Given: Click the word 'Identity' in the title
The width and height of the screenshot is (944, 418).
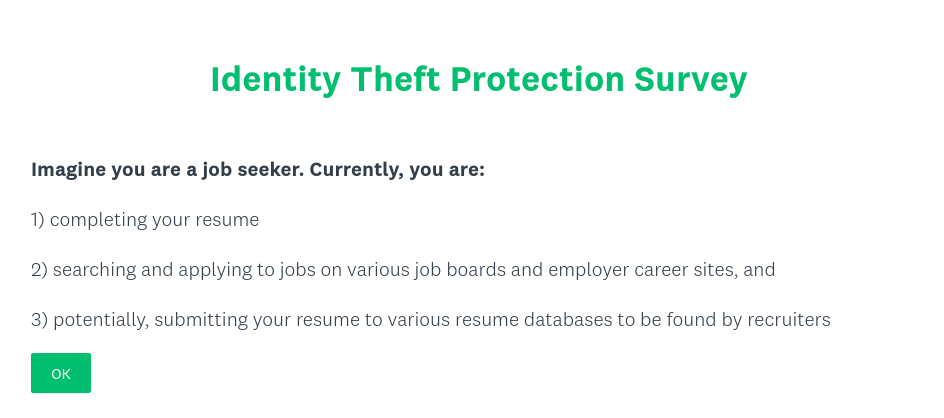Looking at the screenshot, I should tap(276, 80).
